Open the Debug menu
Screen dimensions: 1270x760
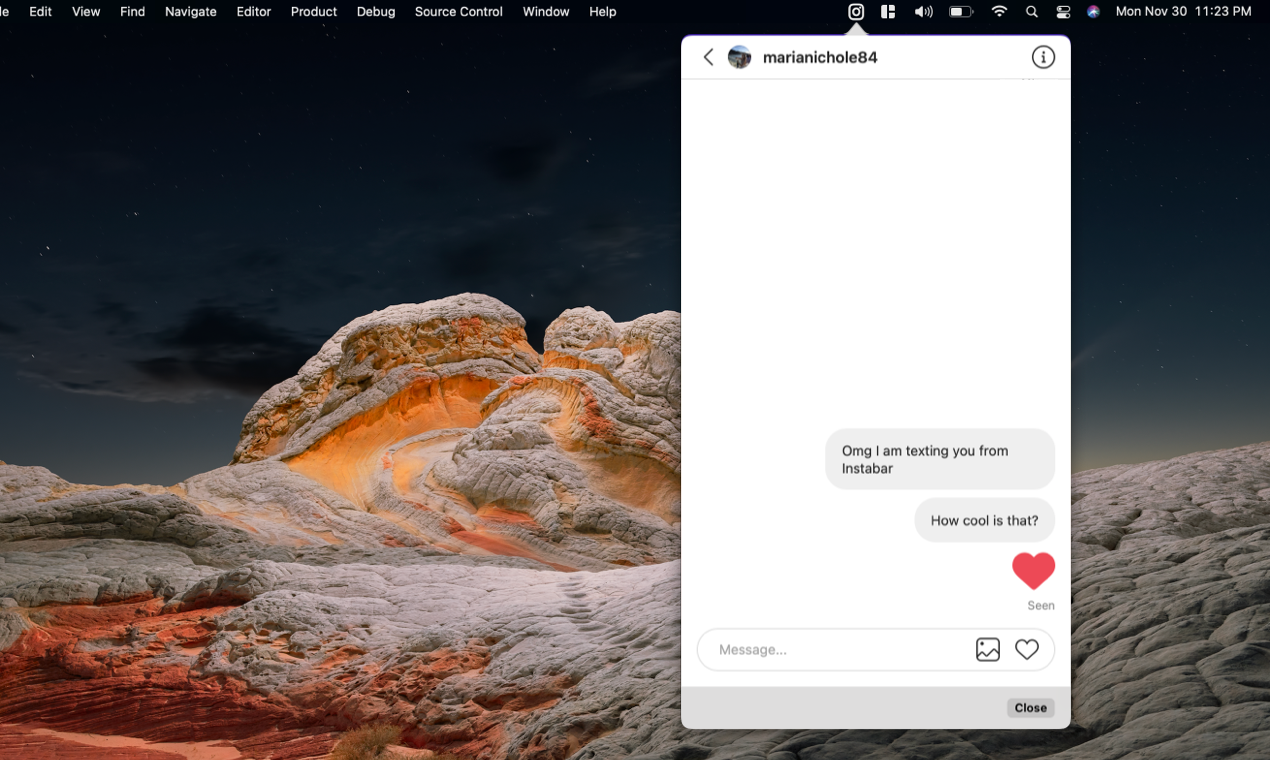coord(376,11)
